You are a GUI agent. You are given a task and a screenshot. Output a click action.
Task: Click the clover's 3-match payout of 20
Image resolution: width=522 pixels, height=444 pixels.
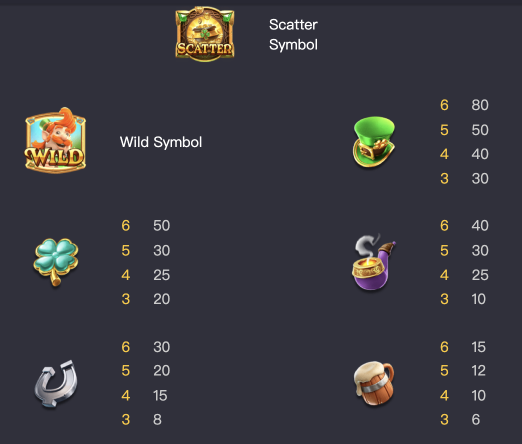[x=162, y=299]
